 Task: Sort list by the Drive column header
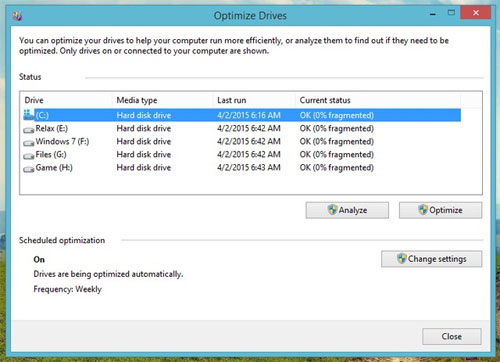point(34,100)
